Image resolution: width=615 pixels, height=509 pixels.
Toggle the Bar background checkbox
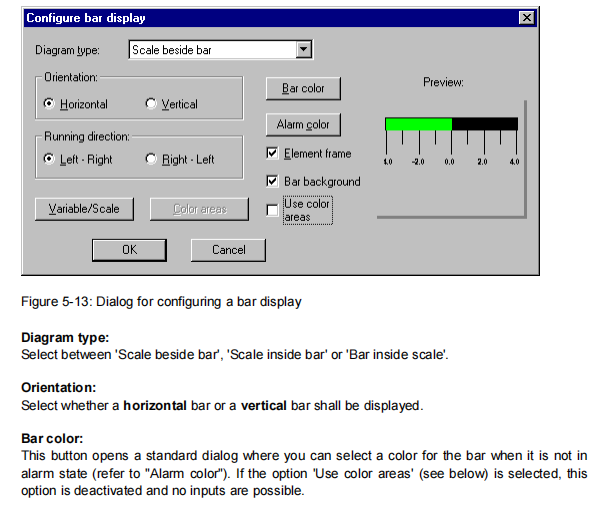tap(272, 182)
